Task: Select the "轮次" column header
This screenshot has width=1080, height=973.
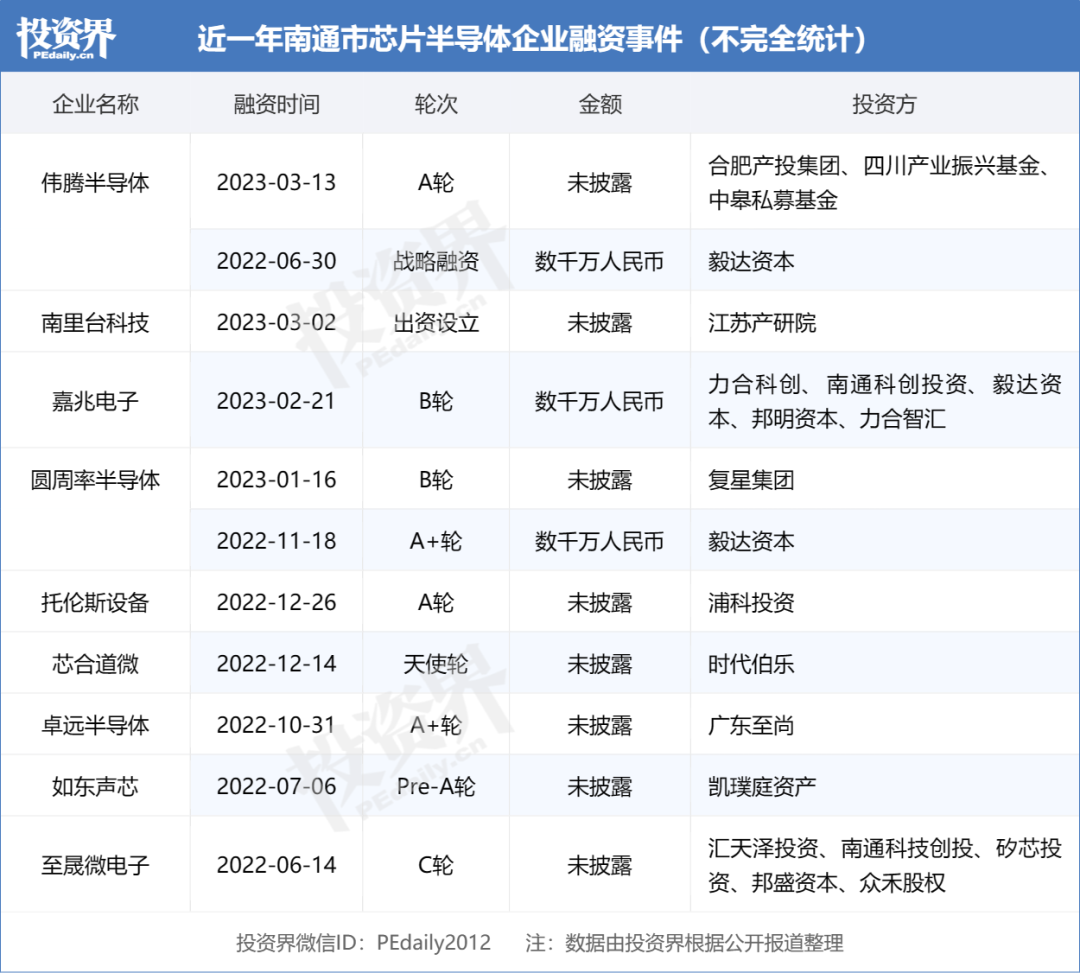Action: tap(436, 104)
